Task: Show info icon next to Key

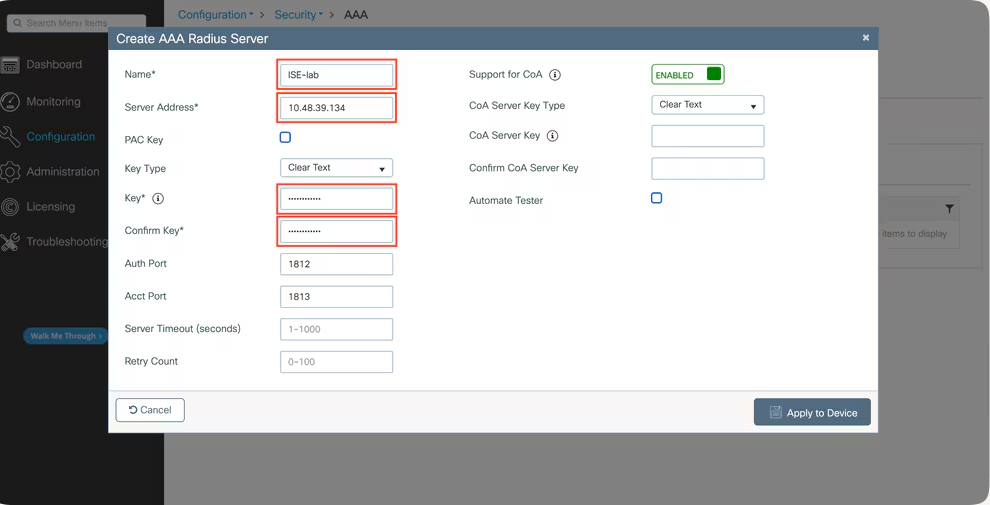Action: point(158,199)
